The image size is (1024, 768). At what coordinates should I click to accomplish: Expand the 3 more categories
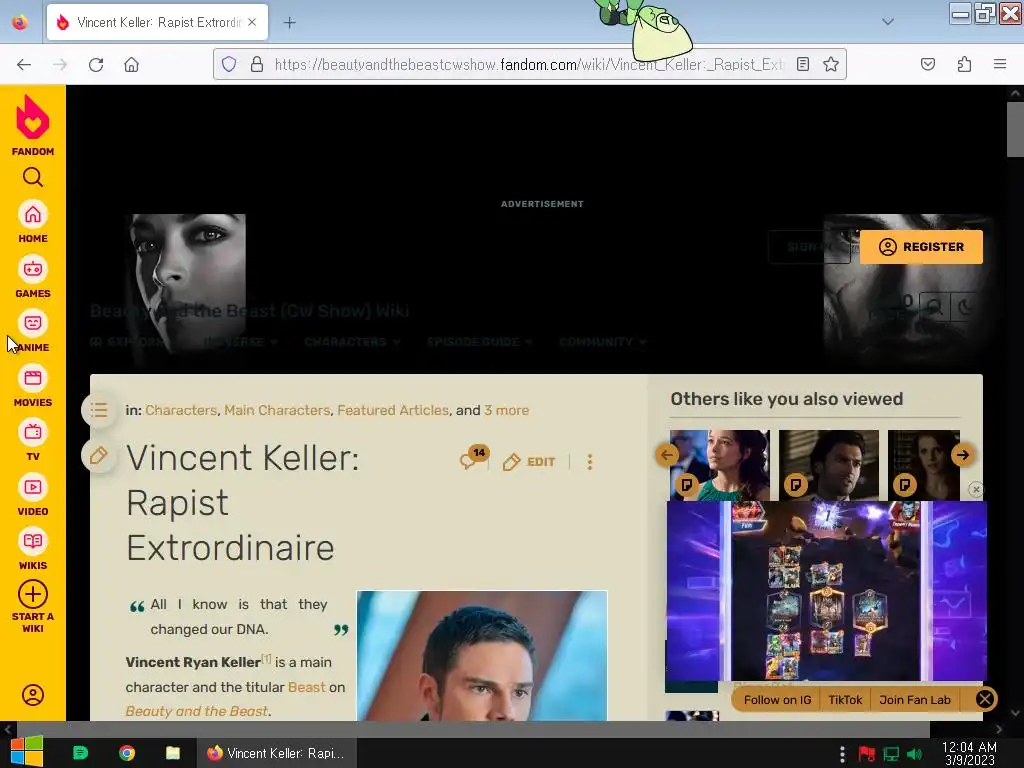pyautogui.click(x=506, y=410)
